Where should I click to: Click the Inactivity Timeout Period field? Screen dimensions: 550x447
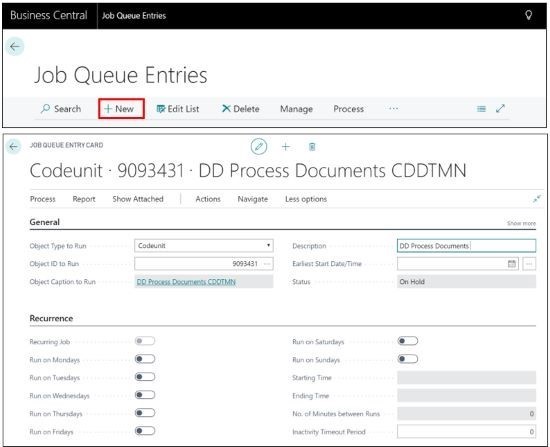(466, 432)
